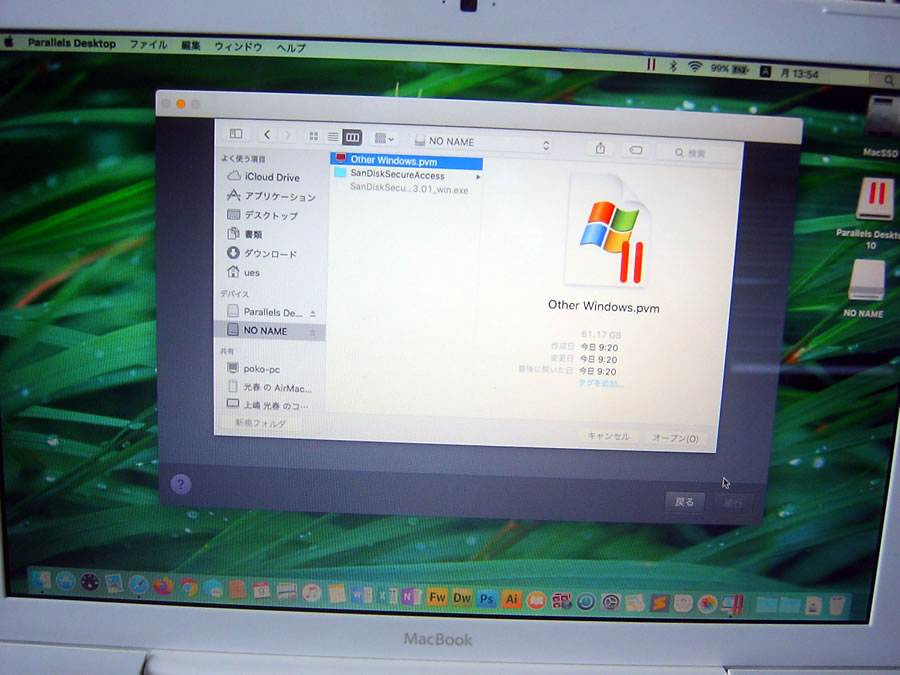Open ダウンロード in the sidebar
The width and height of the screenshot is (900, 675).
click(x=262, y=253)
